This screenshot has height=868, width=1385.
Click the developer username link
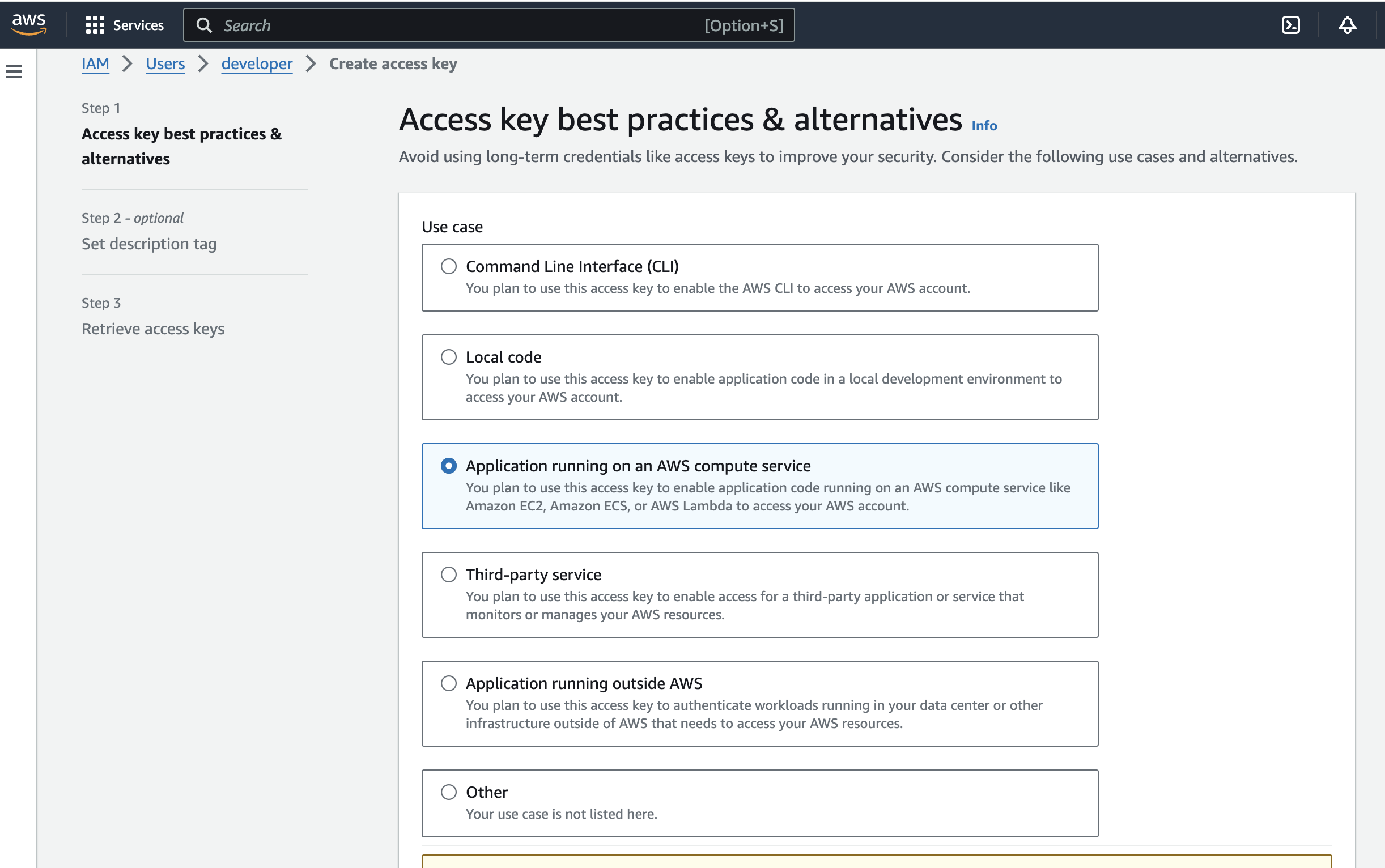click(257, 63)
